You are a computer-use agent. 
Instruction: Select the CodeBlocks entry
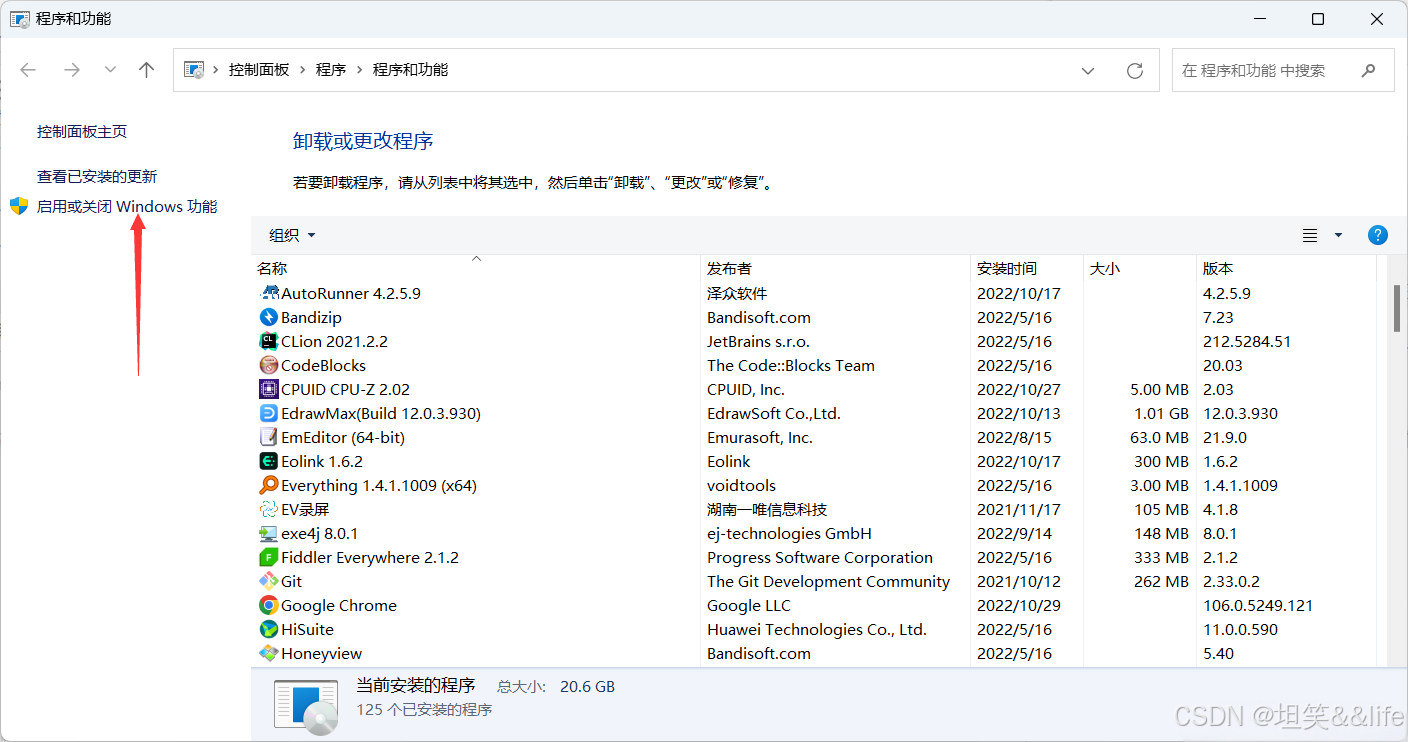[323, 365]
